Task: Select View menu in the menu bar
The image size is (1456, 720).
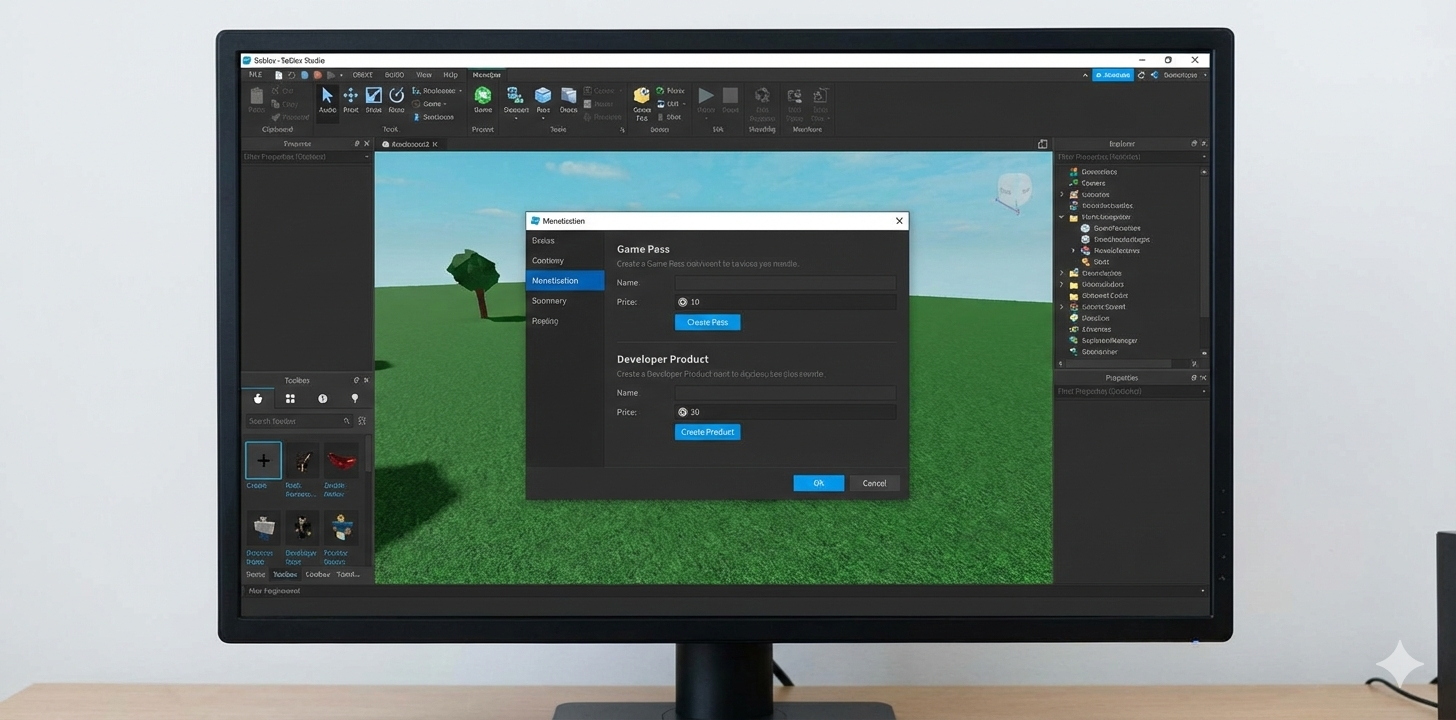Action: click(424, 75)
